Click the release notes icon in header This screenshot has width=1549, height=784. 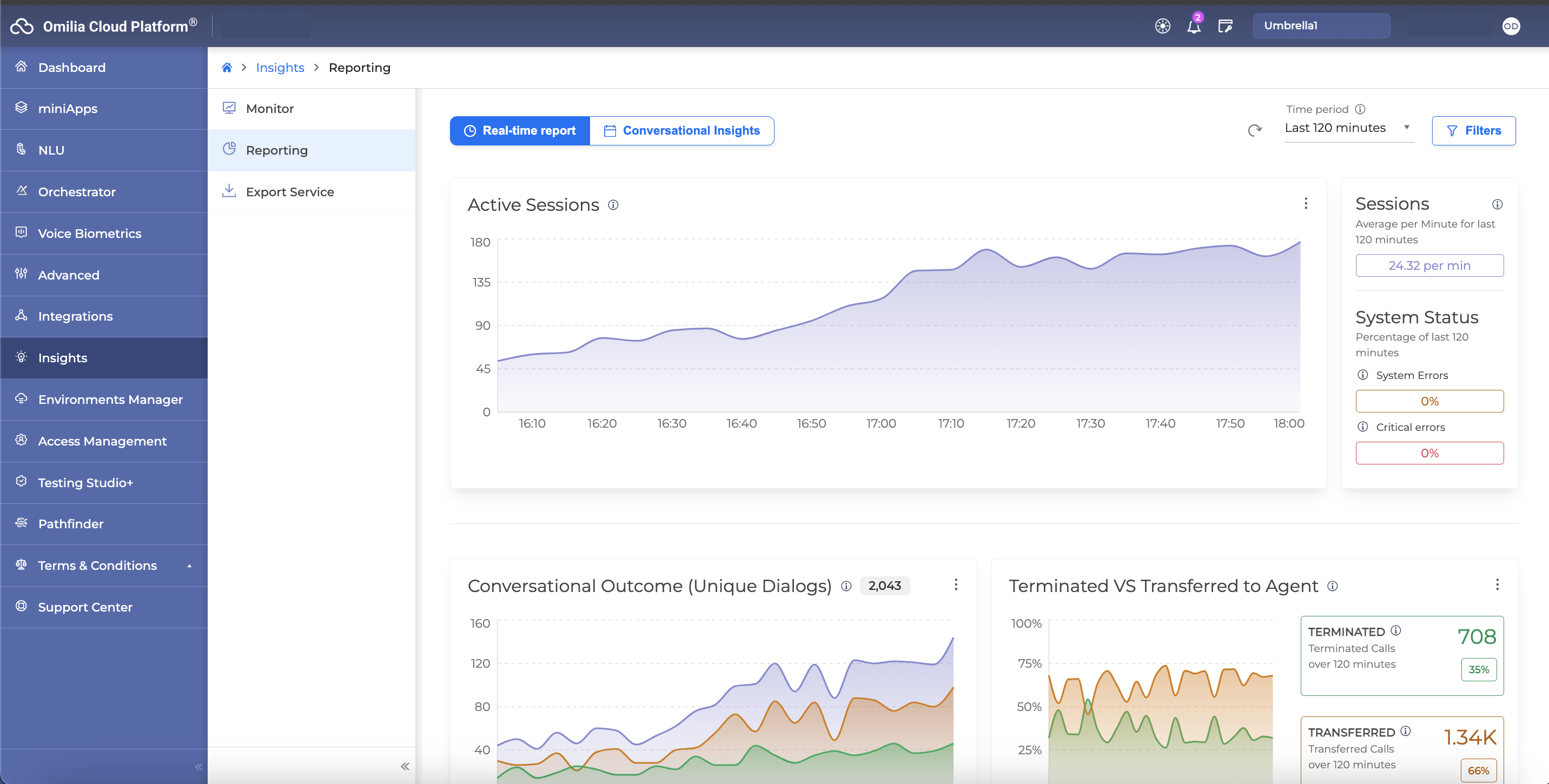[1225, 26]
